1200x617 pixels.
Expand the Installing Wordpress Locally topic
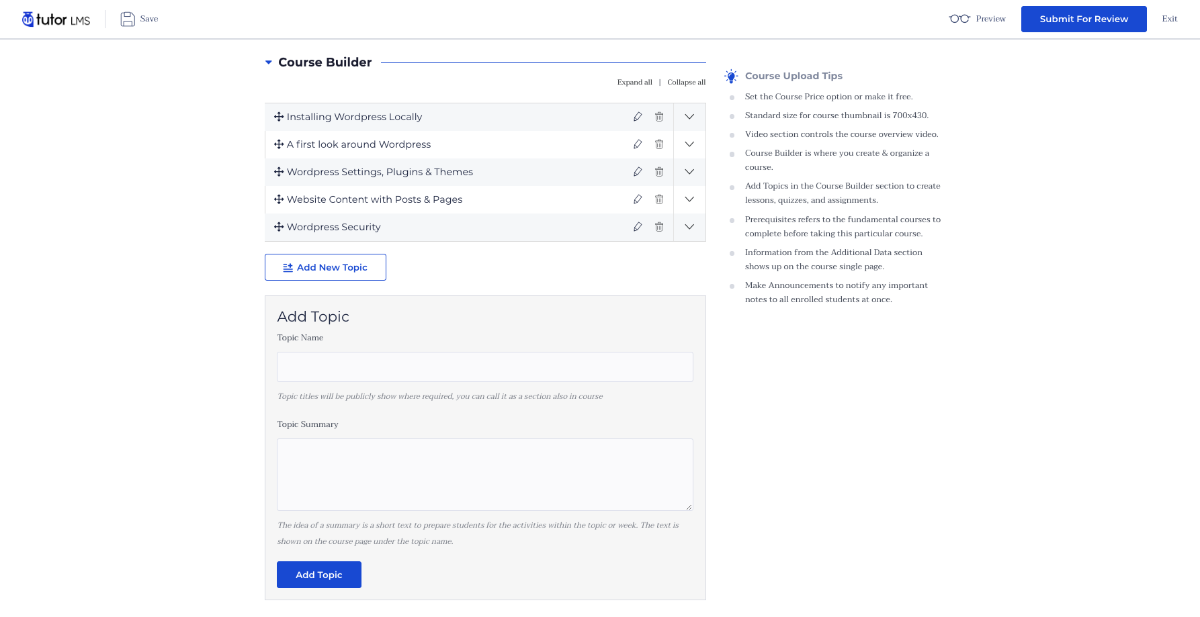689,117
